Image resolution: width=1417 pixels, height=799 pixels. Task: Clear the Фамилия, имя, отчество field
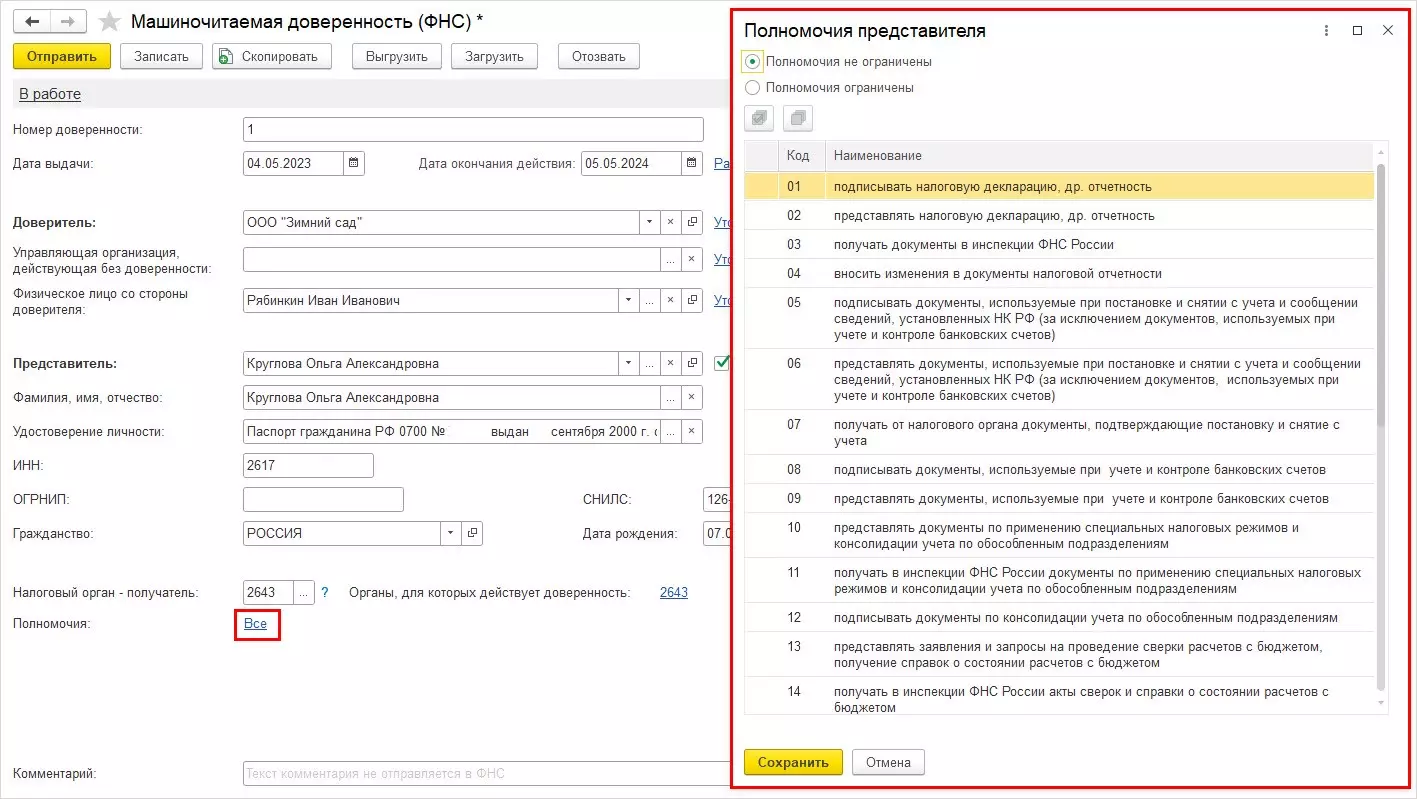[692, 397]
